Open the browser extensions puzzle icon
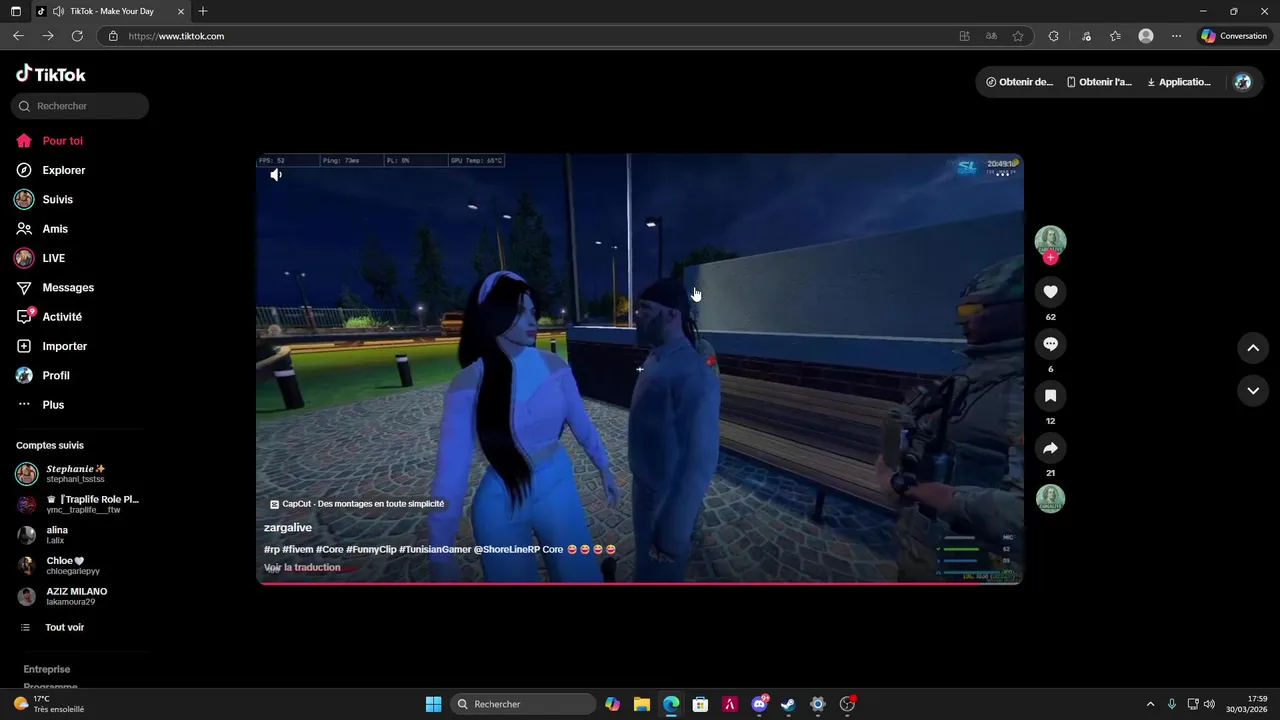This screenshot has width=1280, height=720. [1053, 36]
